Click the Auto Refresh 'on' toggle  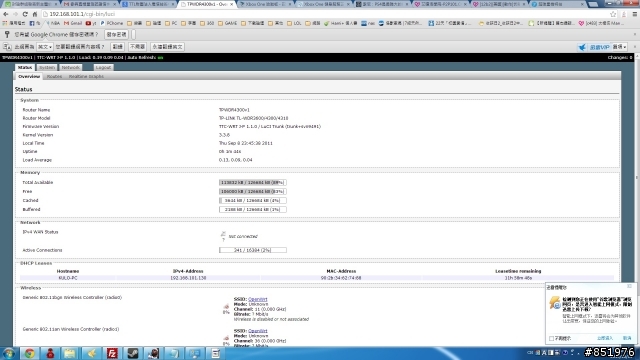tap(160, 58)
